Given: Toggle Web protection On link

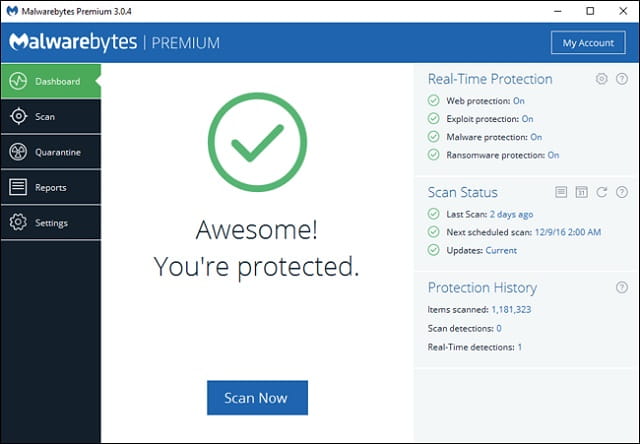Looking at the screenshot, I should click(x=519, y=101).
